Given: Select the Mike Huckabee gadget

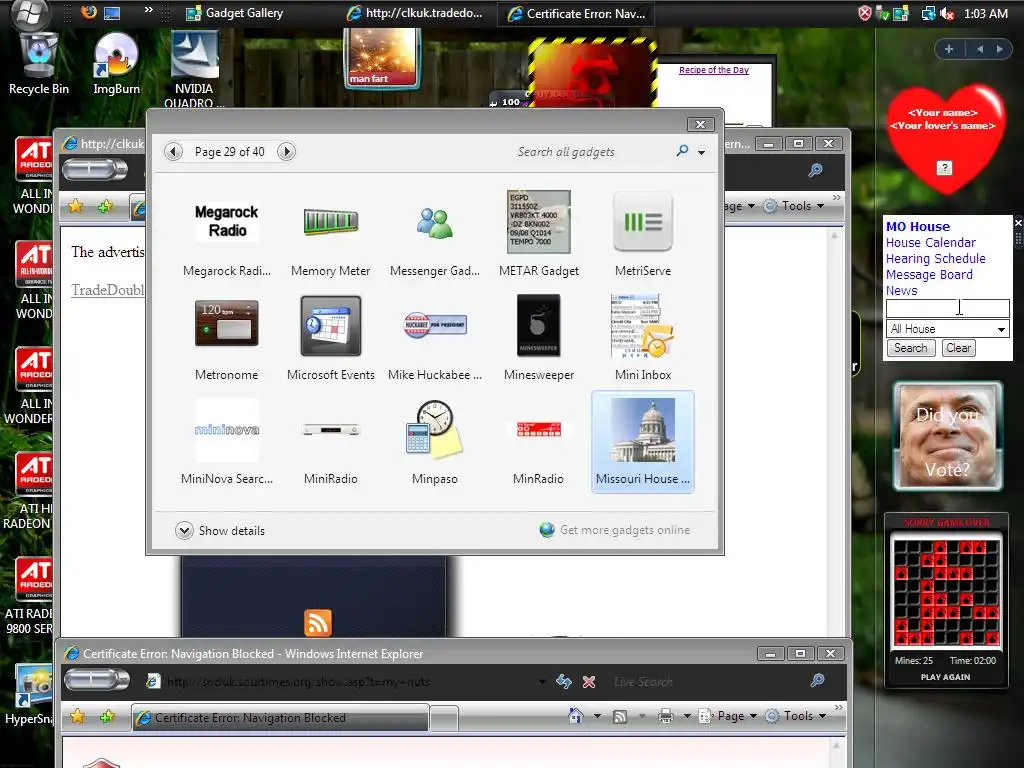Looking at the screenshot, I should click(x=434, y=338).
